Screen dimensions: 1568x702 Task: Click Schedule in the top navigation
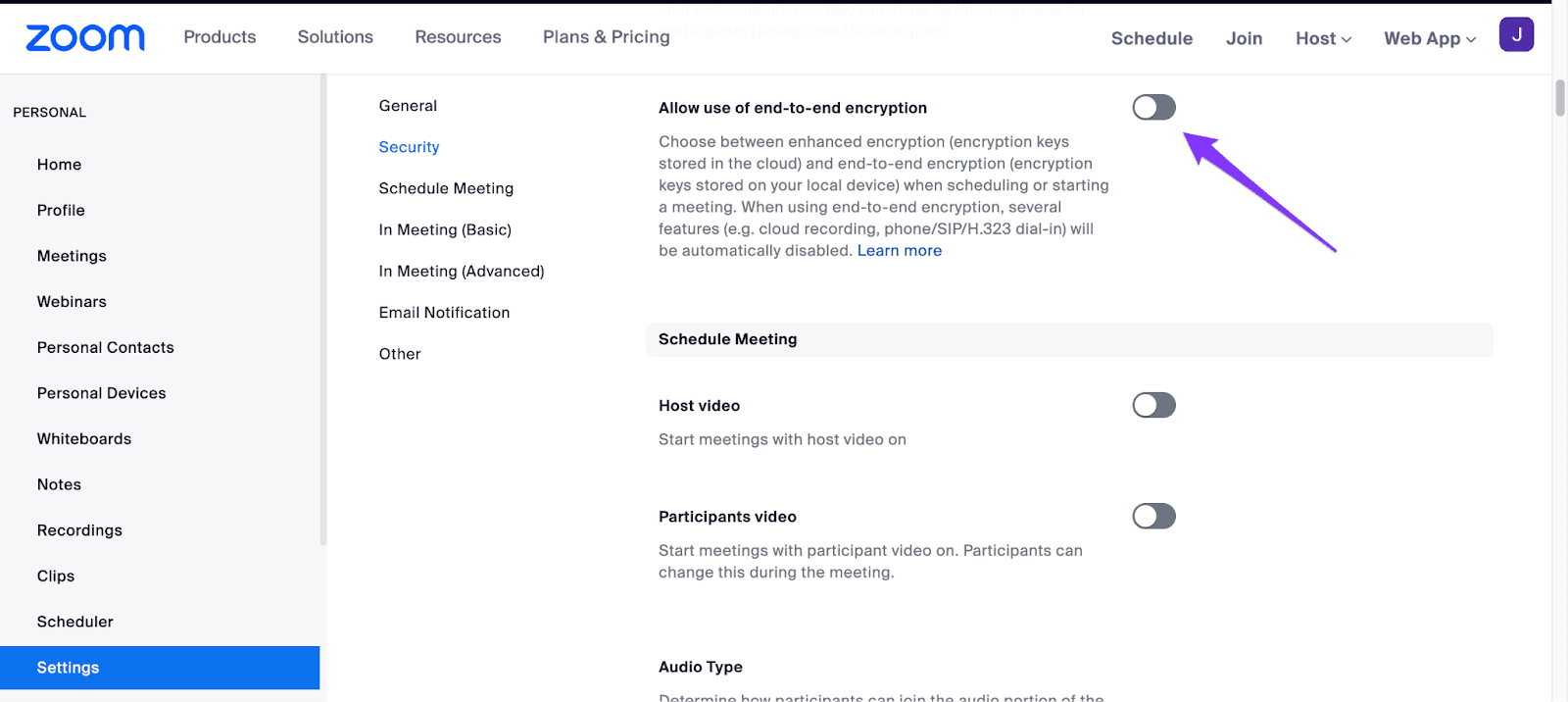[1151, 38]
